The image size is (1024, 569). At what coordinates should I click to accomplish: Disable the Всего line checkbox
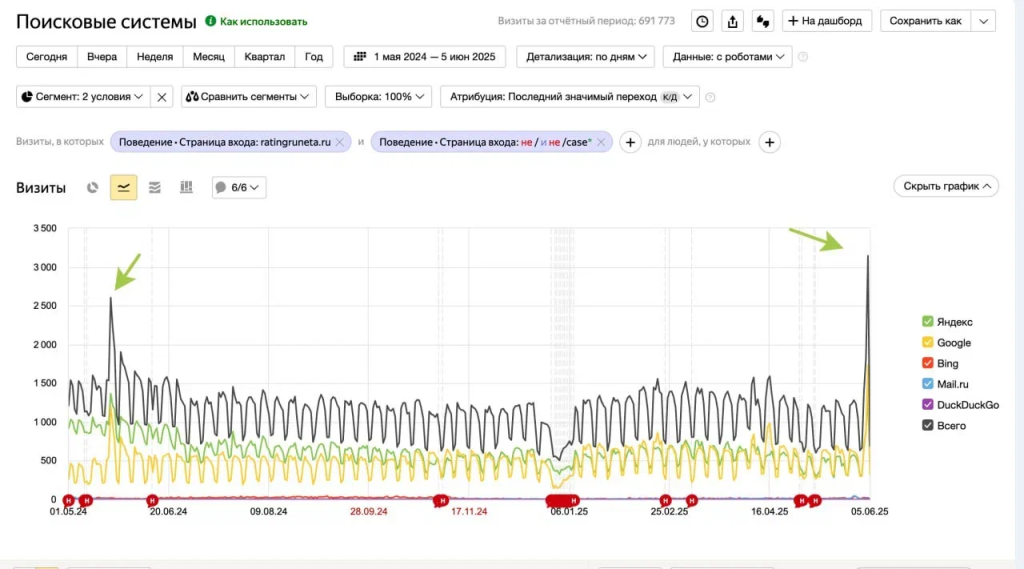tap(928, 426)
